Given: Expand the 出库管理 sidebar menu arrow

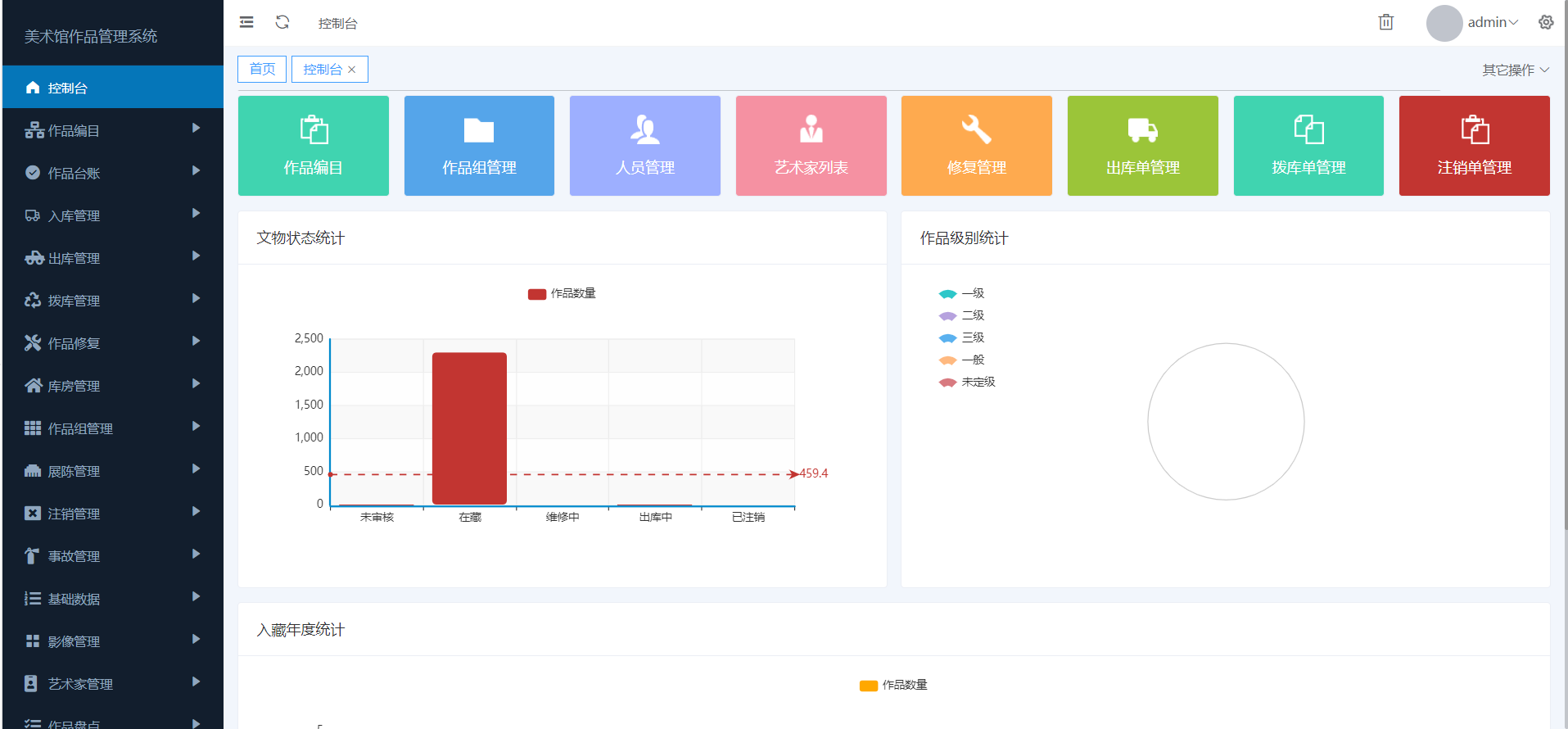Looking at the screenshot, I should coord(196,256).
